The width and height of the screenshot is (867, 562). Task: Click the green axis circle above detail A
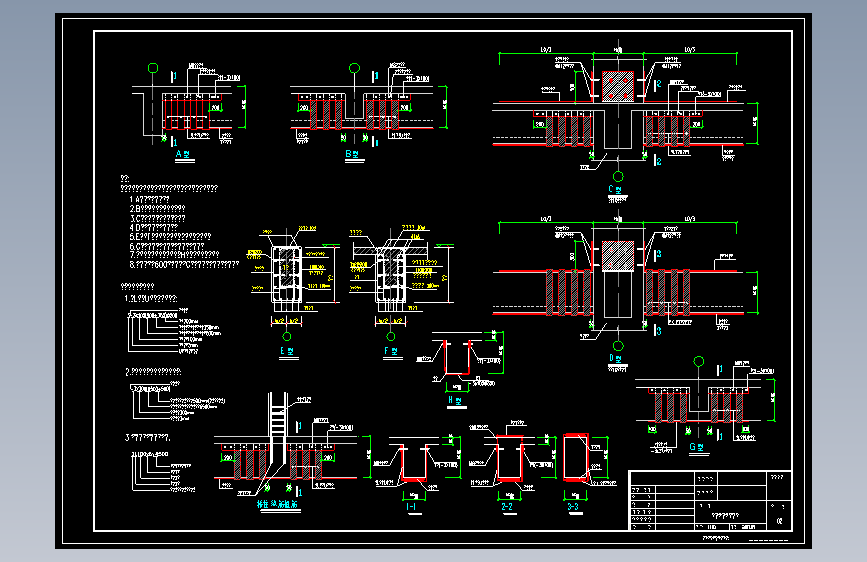[x=153, y=68]
